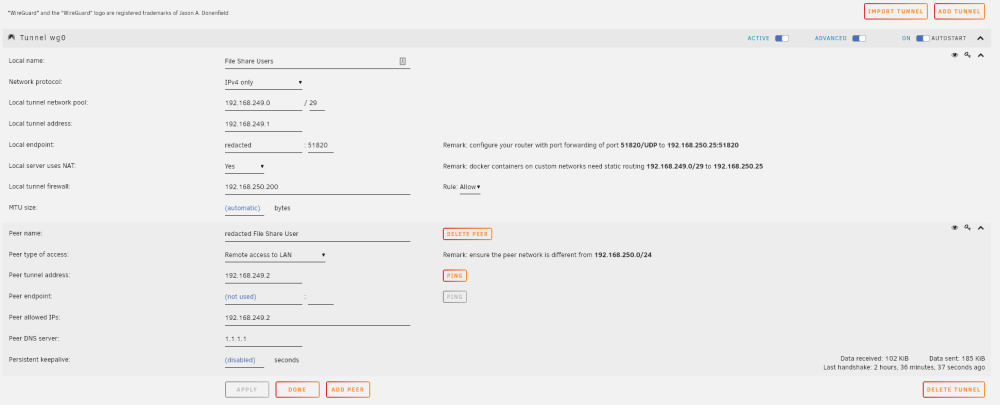This screenshot has width=1000, height=405.
Task: Toggle the AUTOSTART switch
Action: [x=923, y=38]
